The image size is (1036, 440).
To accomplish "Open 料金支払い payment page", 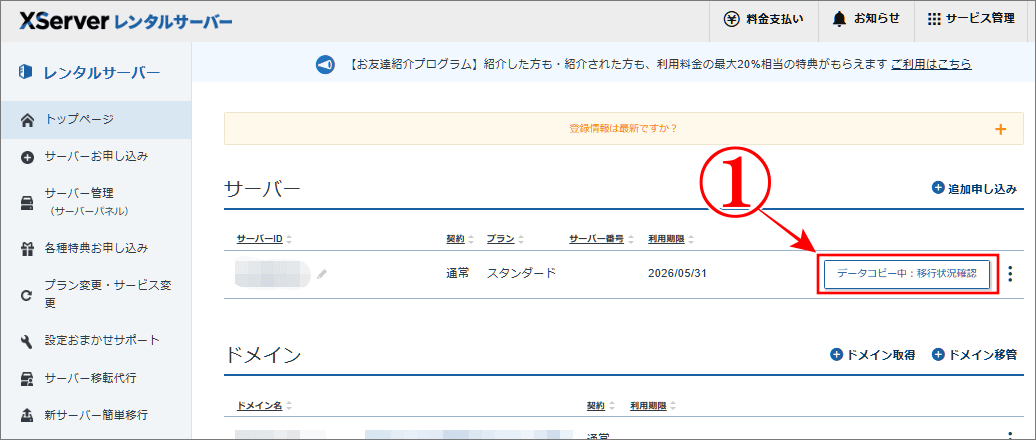I will tap(764, 19).
